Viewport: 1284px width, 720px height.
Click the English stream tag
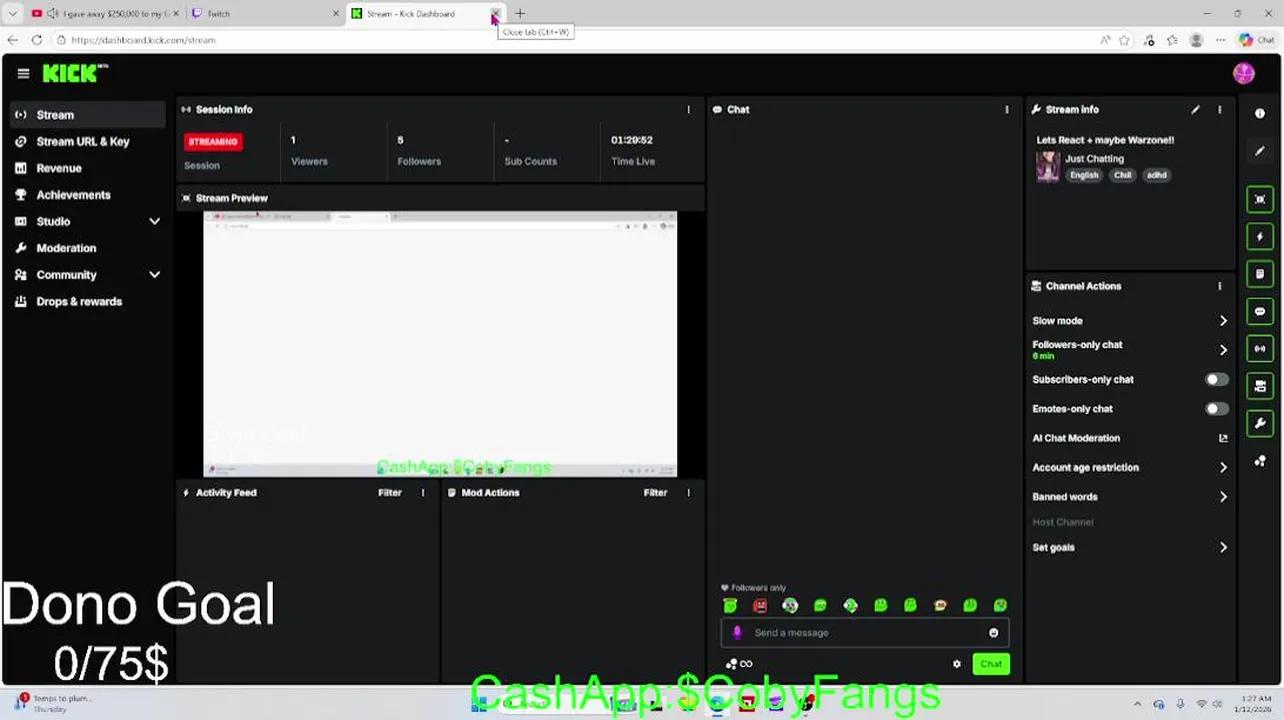(1084, 175)
